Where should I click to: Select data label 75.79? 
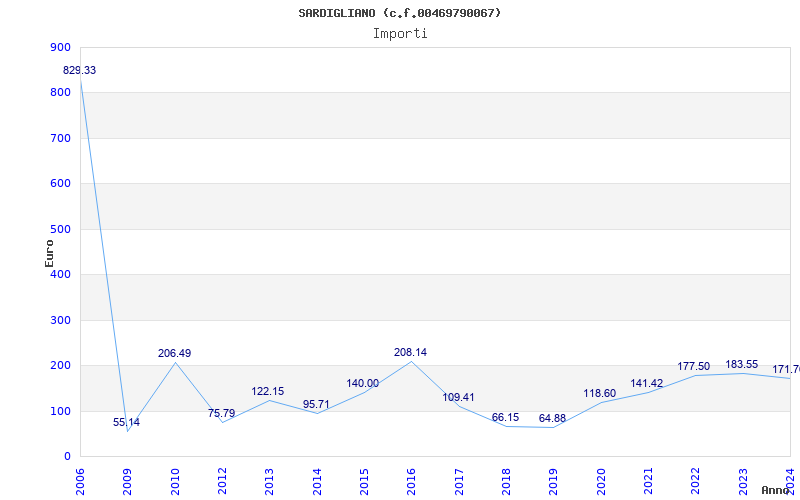click(x=221, y=413)
